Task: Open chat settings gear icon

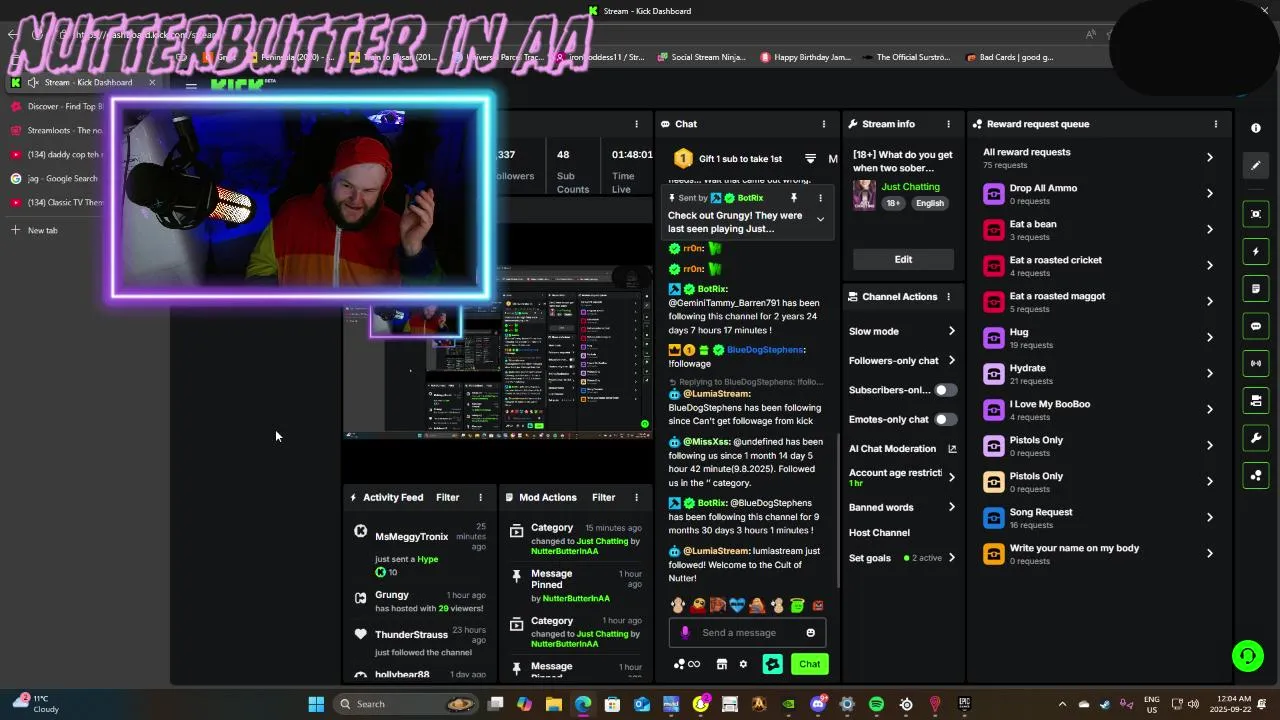Action: click(743, 664)
